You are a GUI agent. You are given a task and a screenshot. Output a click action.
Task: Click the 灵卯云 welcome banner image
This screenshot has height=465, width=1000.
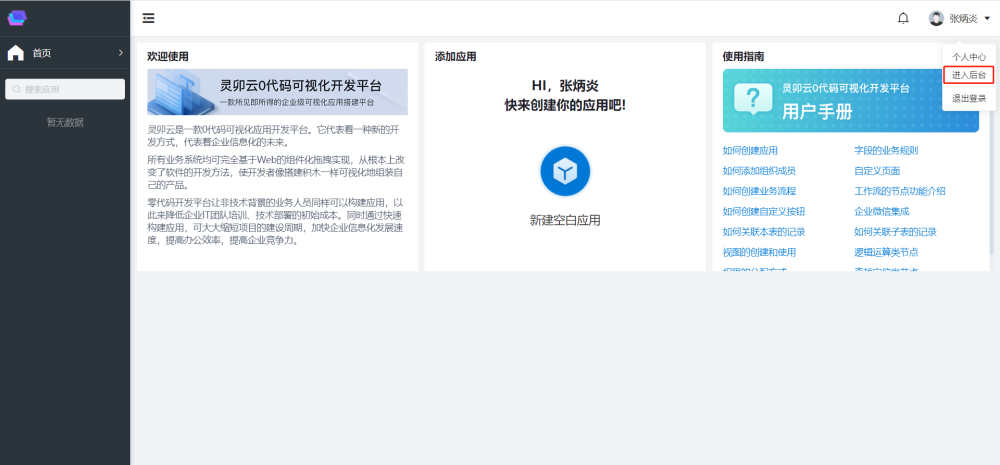(277, 92)
